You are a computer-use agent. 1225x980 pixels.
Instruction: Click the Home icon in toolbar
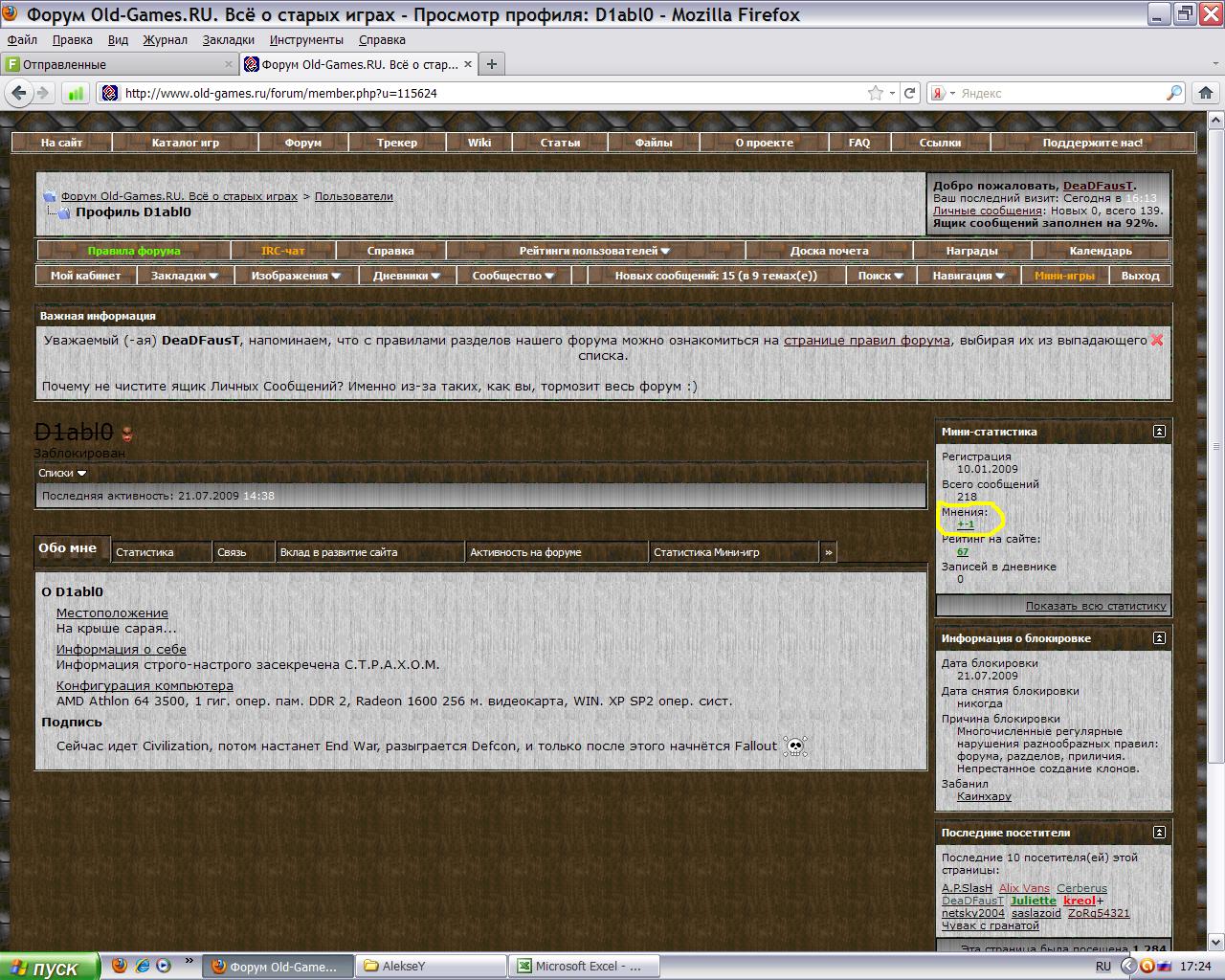point(1205,93)
